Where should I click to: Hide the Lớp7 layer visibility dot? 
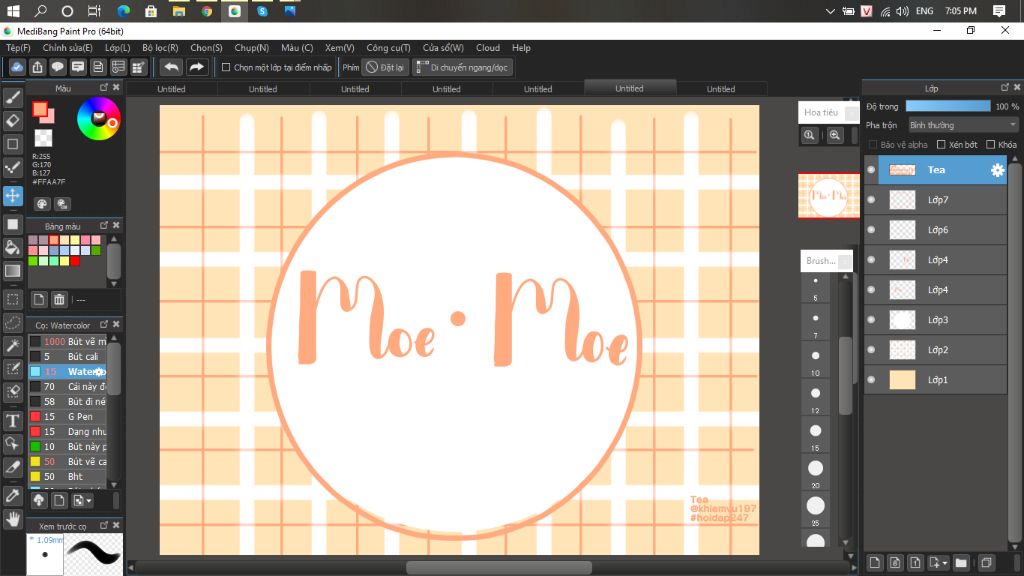(x=871, y=200)
